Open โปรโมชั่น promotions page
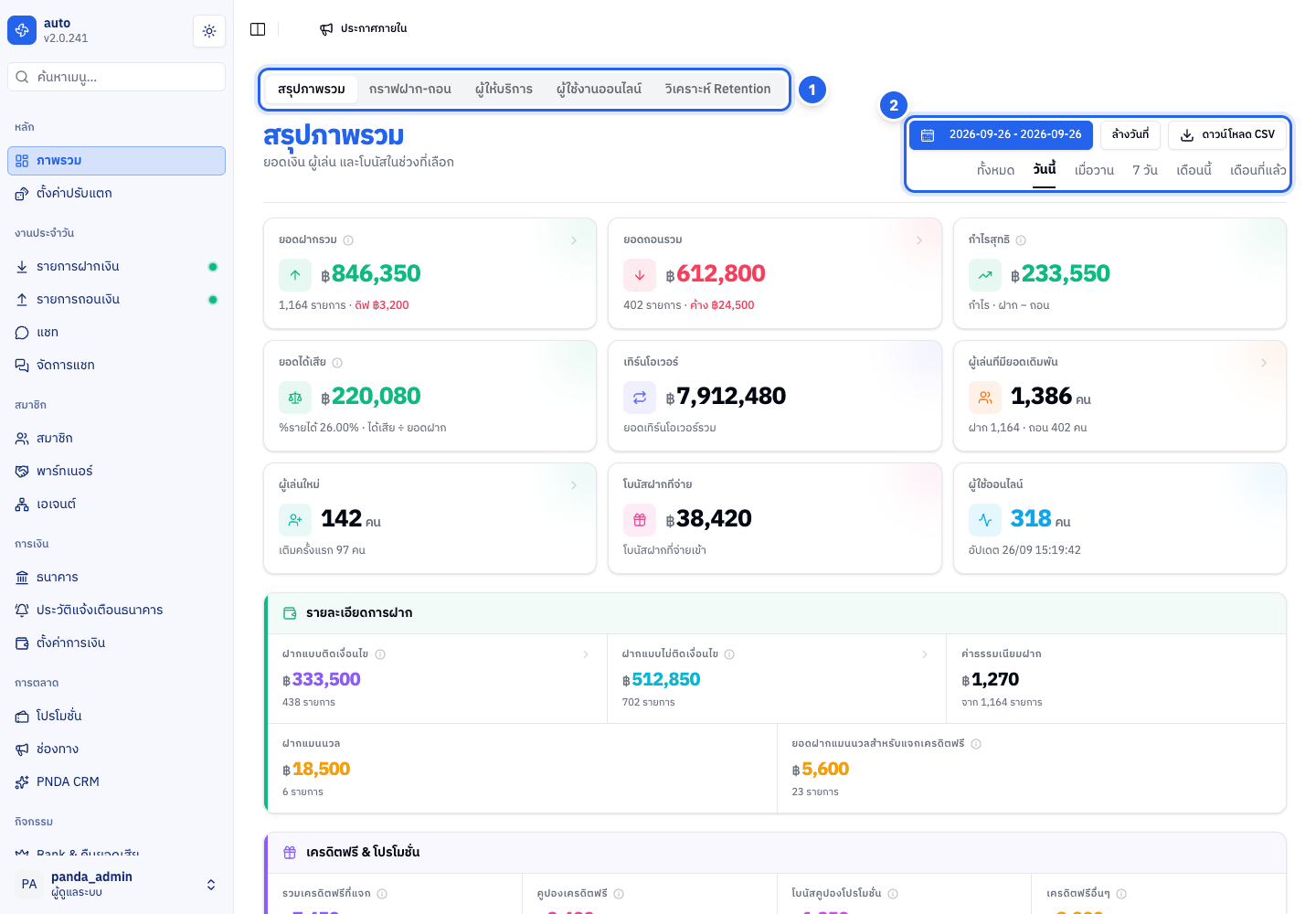This screenshot has height=914, width=1316. coord(117,717)
